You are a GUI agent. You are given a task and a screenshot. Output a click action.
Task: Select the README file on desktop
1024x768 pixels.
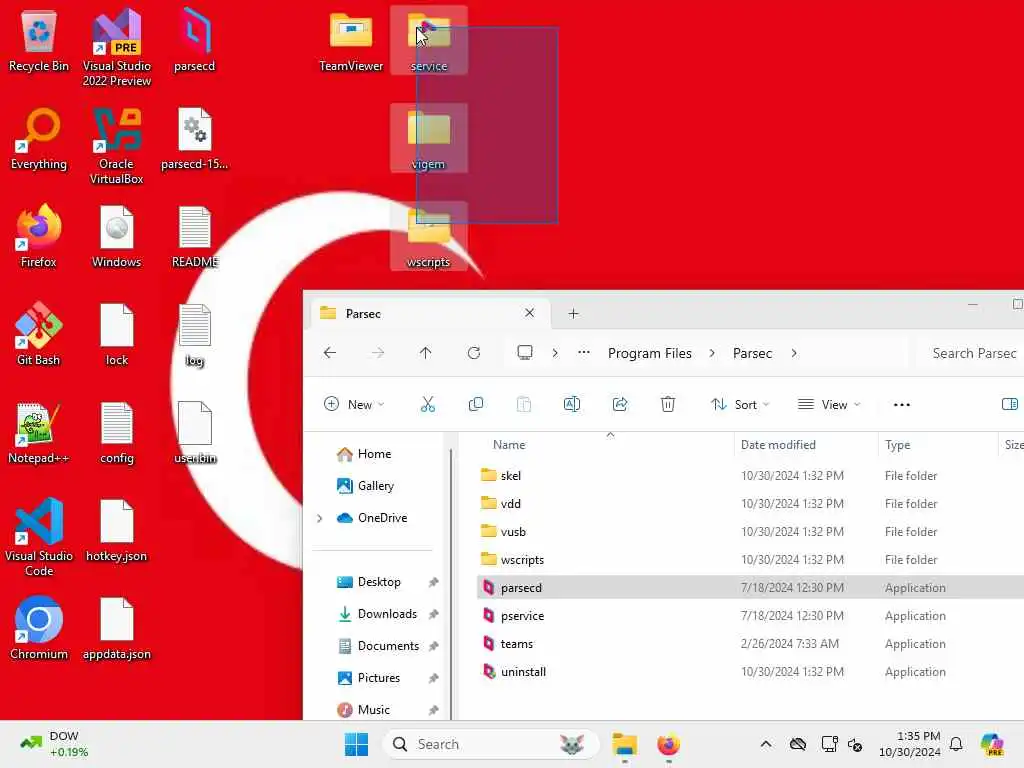pyautogui.click(x=195, y=236)
